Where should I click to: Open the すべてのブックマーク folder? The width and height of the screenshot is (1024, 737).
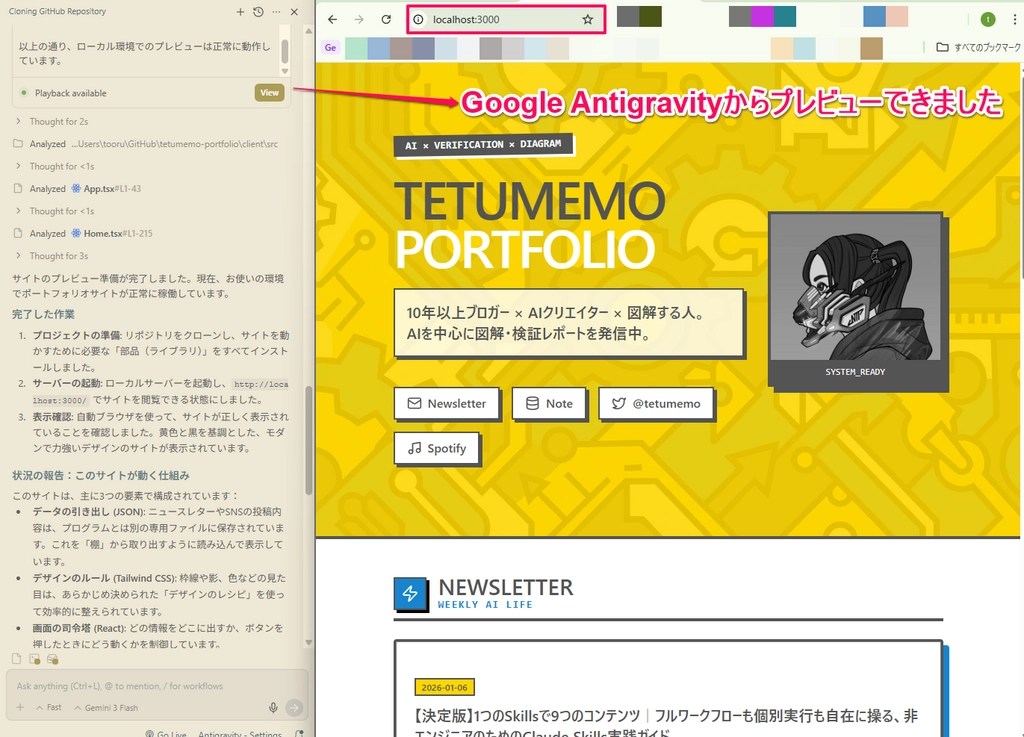[978, 47]
